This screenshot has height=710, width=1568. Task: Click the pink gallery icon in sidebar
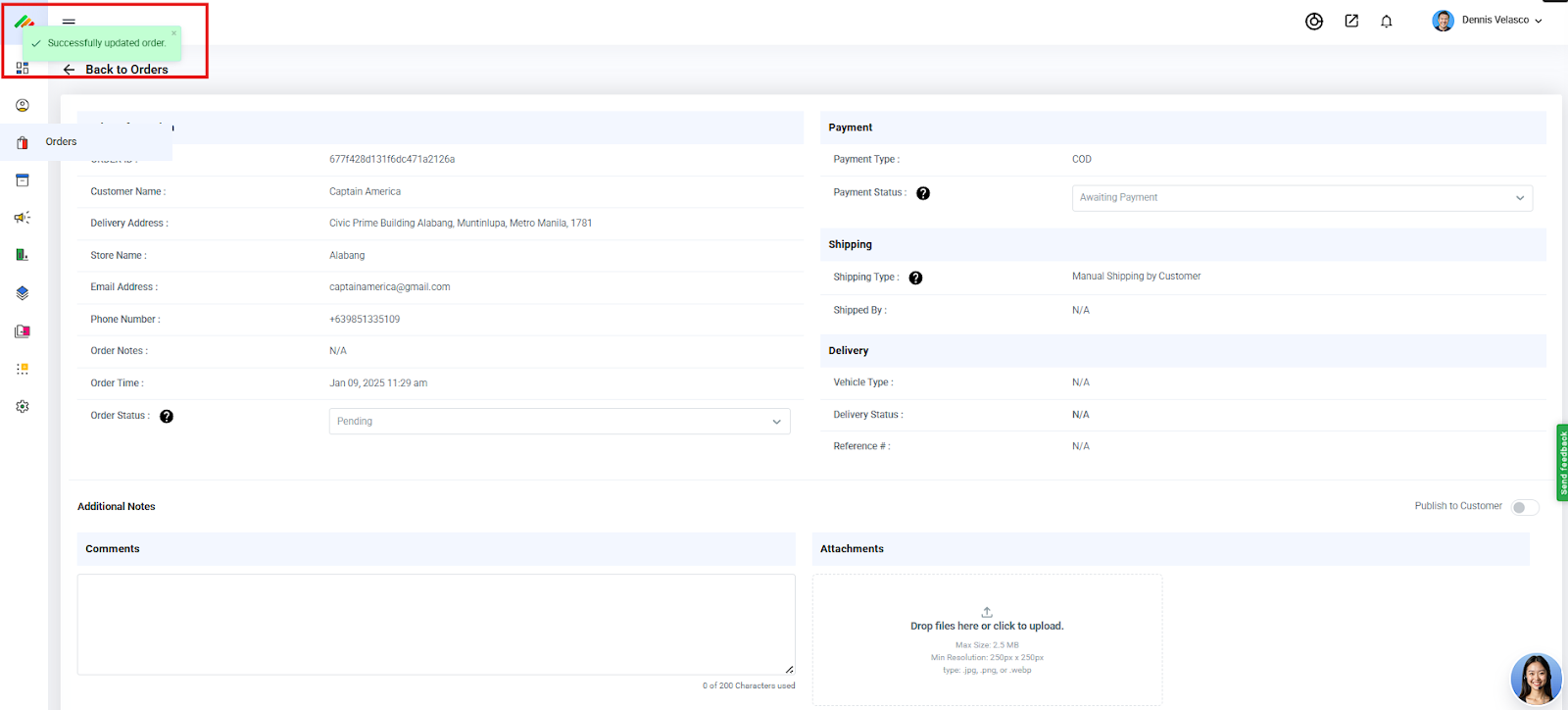[x=23, y=331]
